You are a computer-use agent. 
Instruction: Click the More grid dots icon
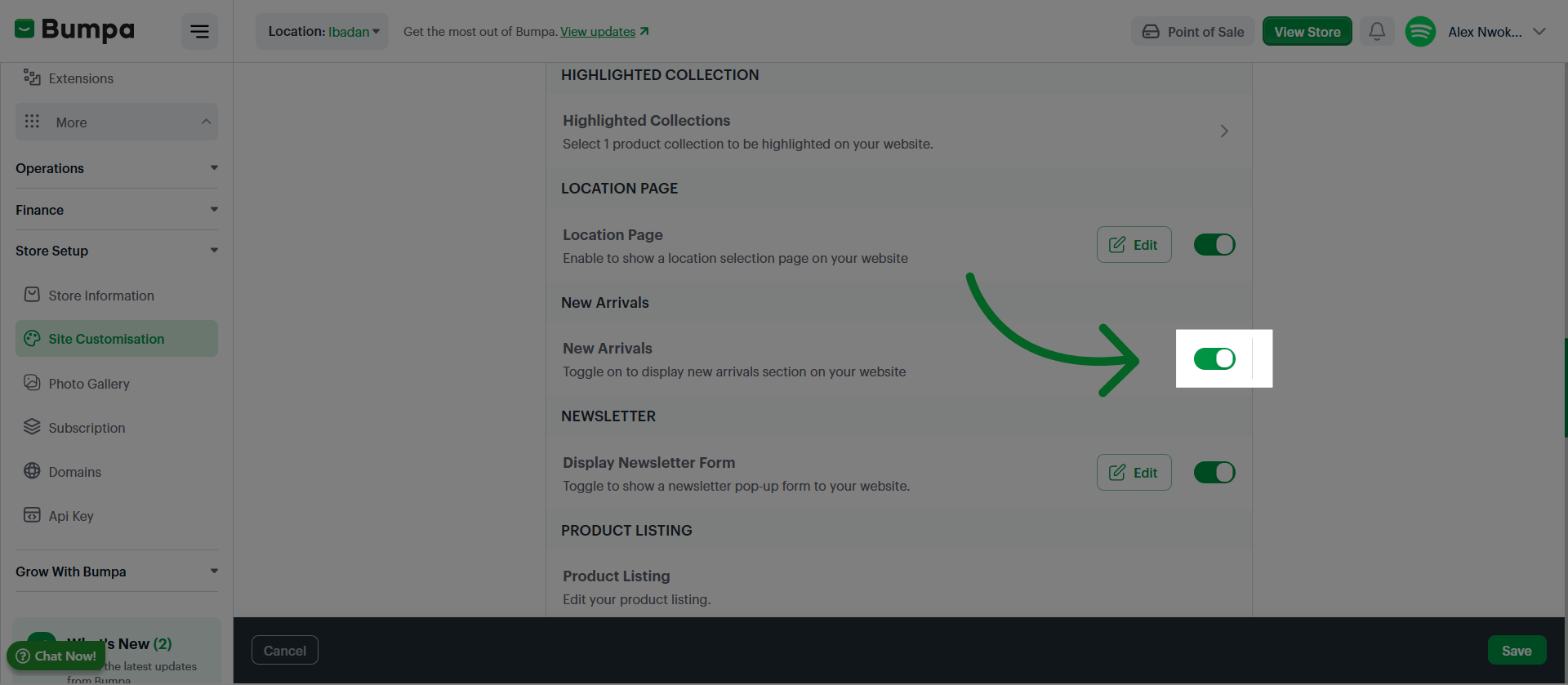pos(32,122)
